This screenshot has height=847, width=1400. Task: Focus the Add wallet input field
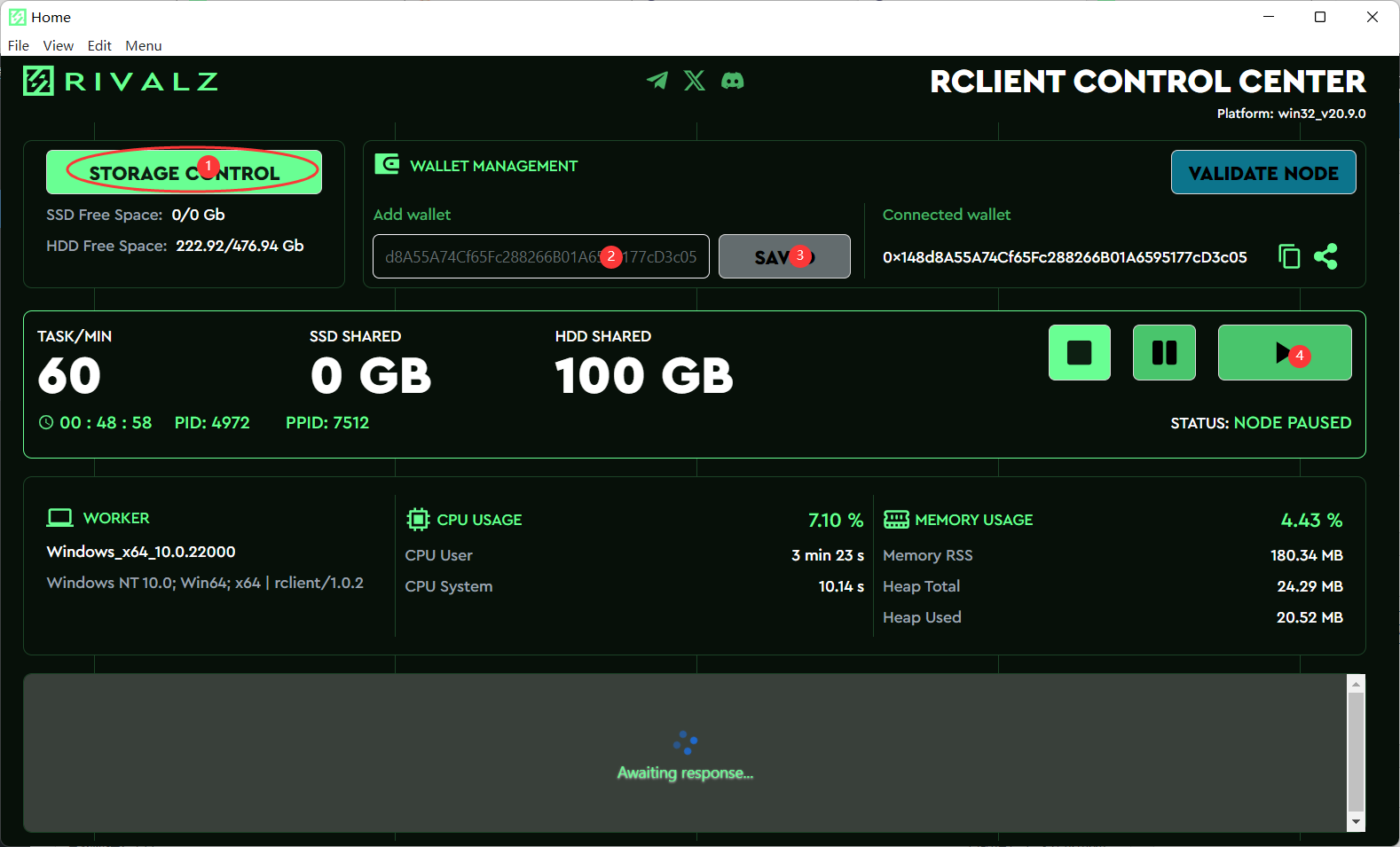coord(541,256)
